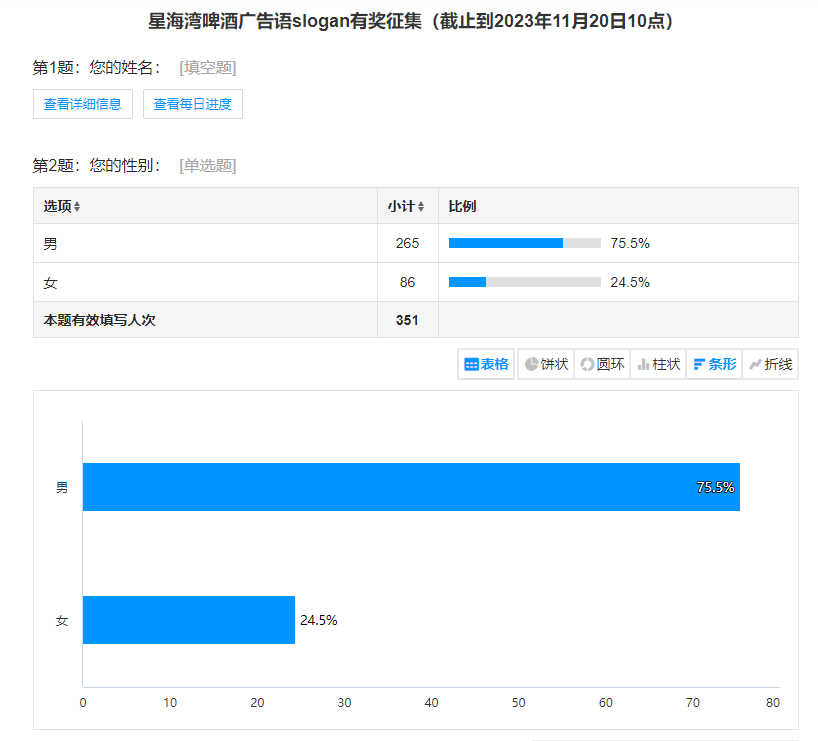Click the 265 count cell
Viewport: 818px width, 741px height.
coord(407,243)
